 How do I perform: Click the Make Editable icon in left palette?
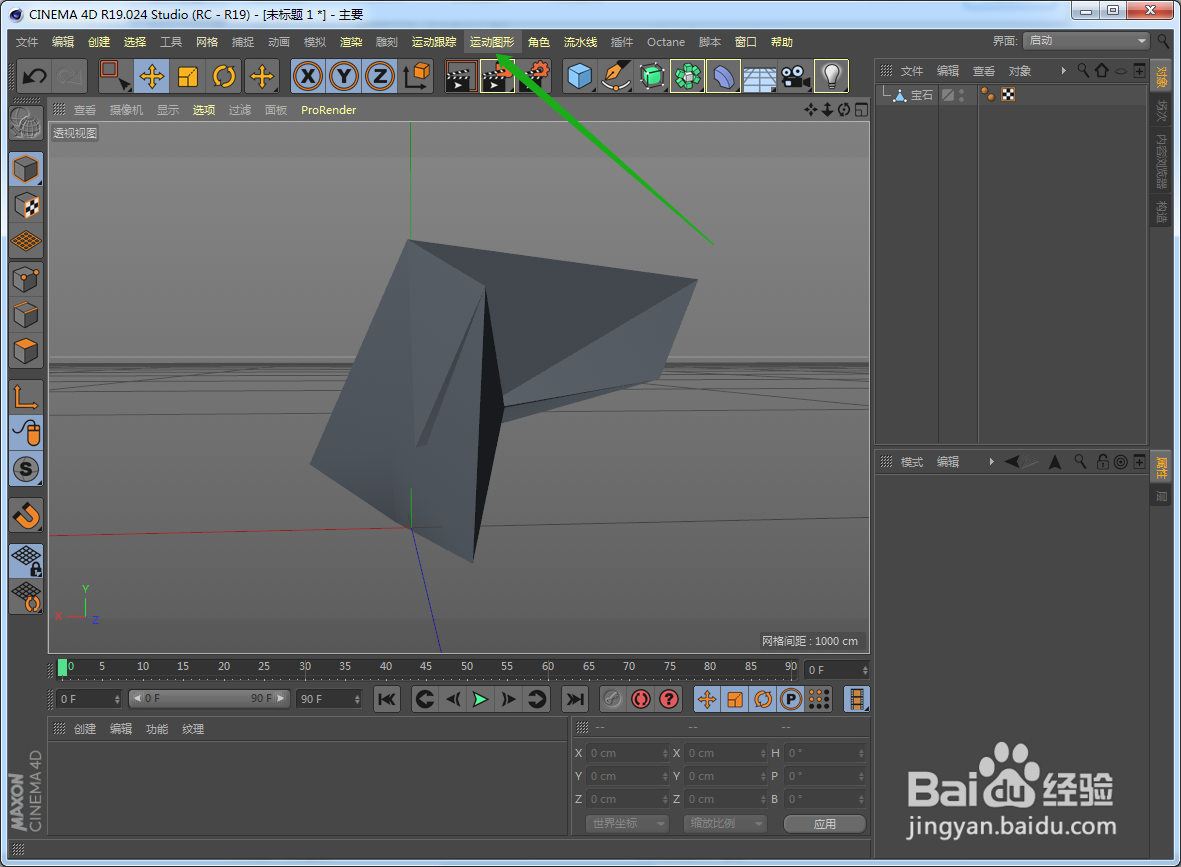(x=26, y=124)
